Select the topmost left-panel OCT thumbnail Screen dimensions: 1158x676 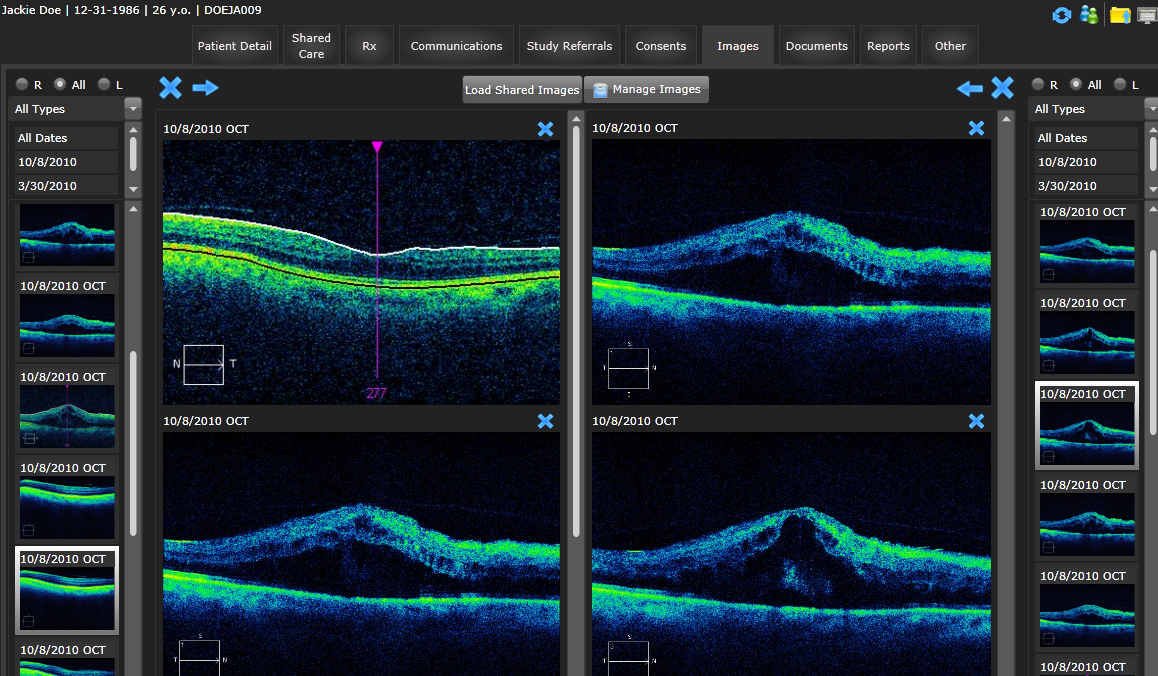(x=66, y=235)
